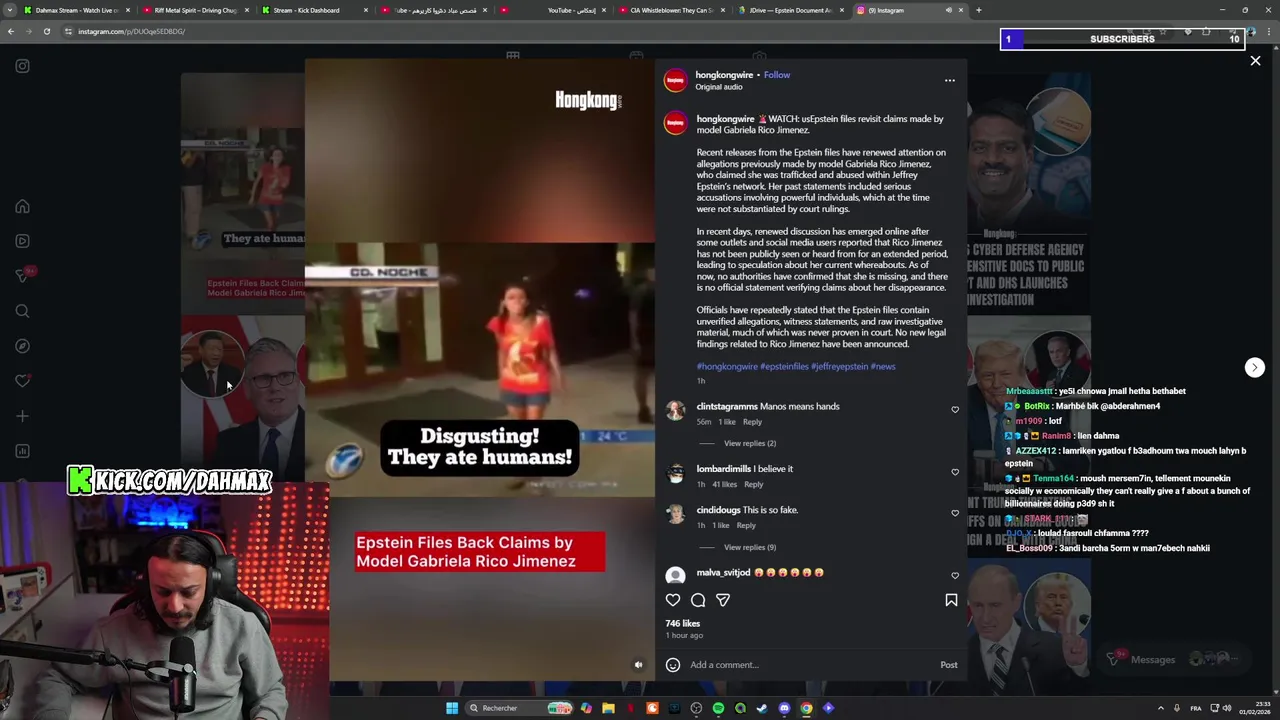This screenshot has width=1280, height=720.
Task: Click the hongkongwire profile avatar in header
Action: 676,80
